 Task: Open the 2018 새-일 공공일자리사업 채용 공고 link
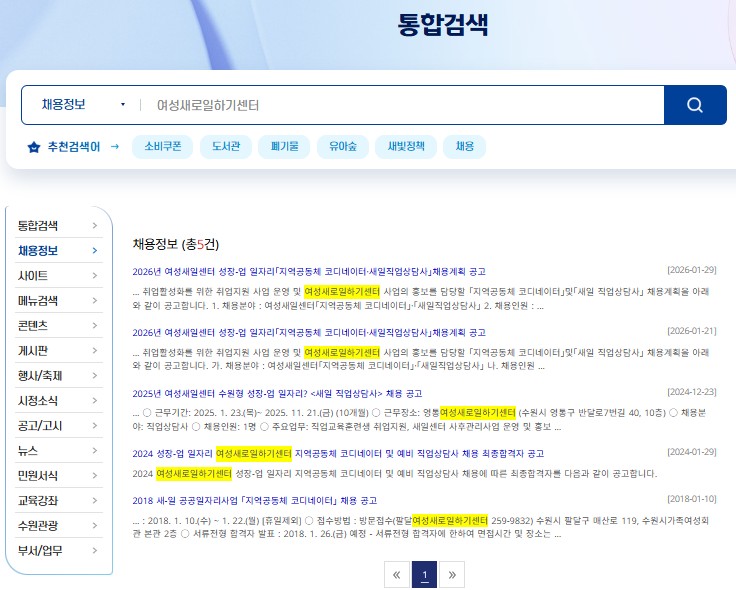(x=254, y=500)
